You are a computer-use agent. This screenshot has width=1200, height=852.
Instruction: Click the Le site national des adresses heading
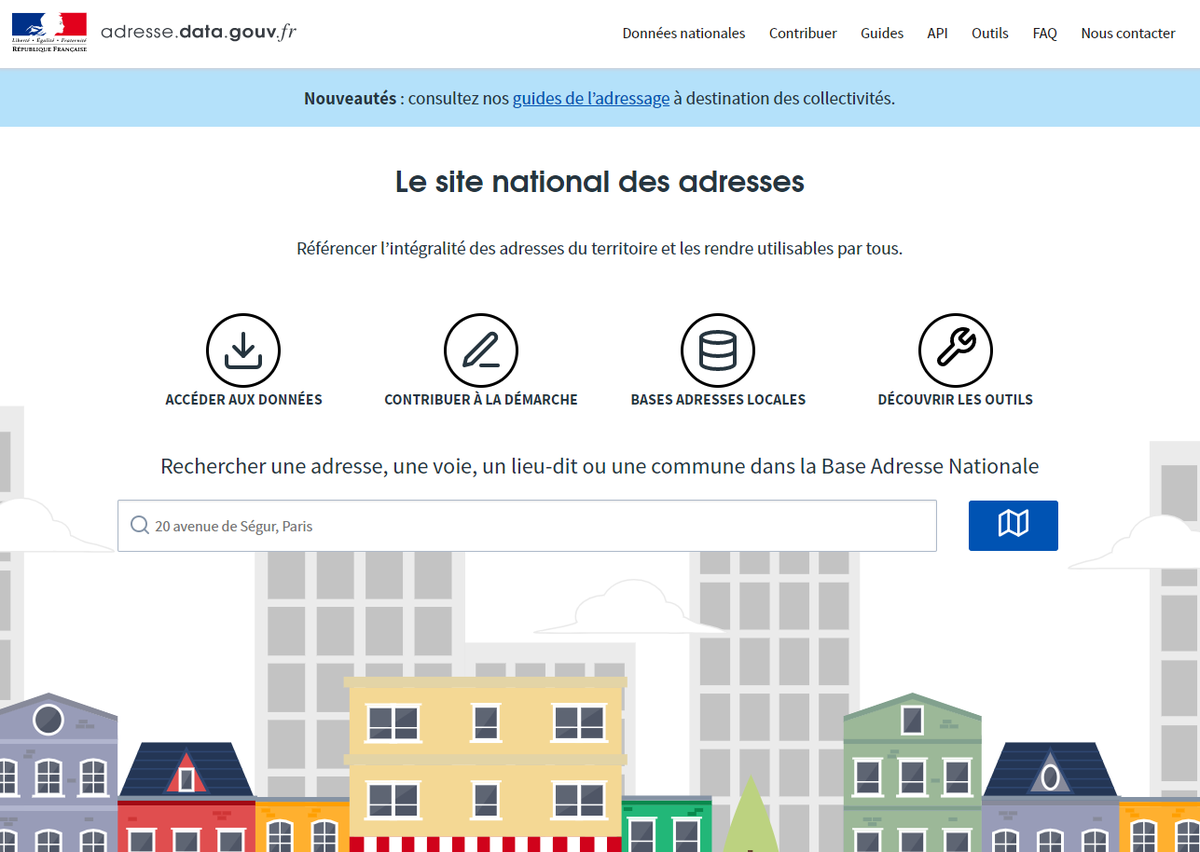(x=599, y=183)
